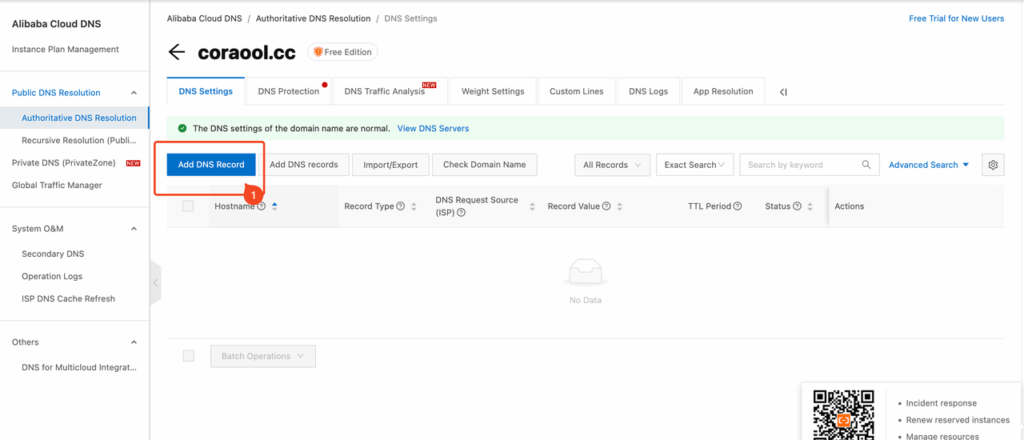
Task: Toggle the checkbox beside Batch Operations
Action: [x=189, y=356]
